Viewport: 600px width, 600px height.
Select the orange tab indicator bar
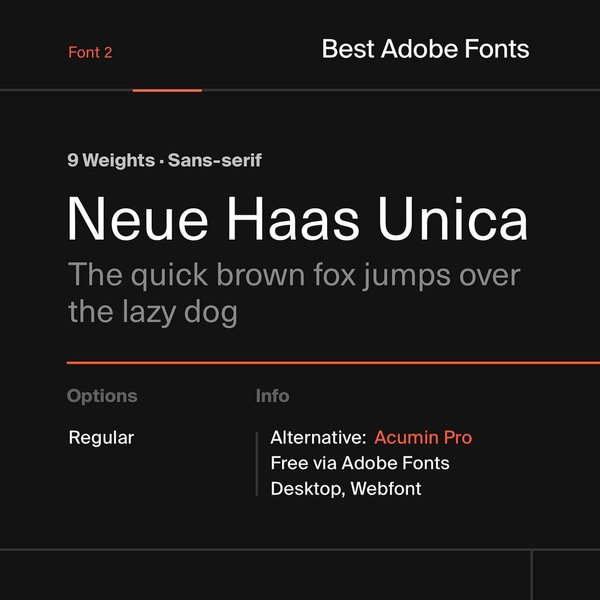(167, 91)
